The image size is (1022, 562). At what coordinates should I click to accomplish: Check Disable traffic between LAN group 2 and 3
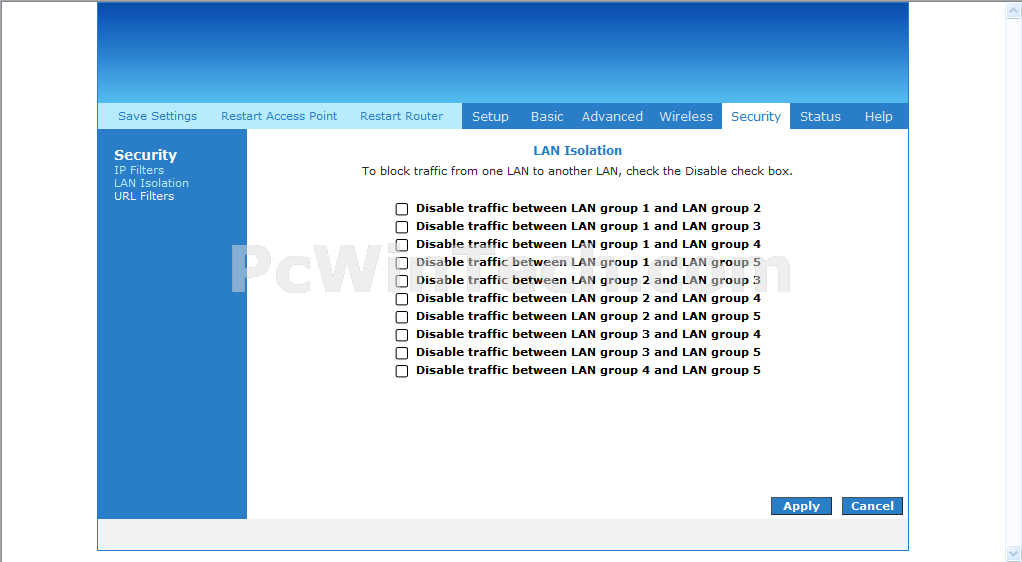coord(402,281)
